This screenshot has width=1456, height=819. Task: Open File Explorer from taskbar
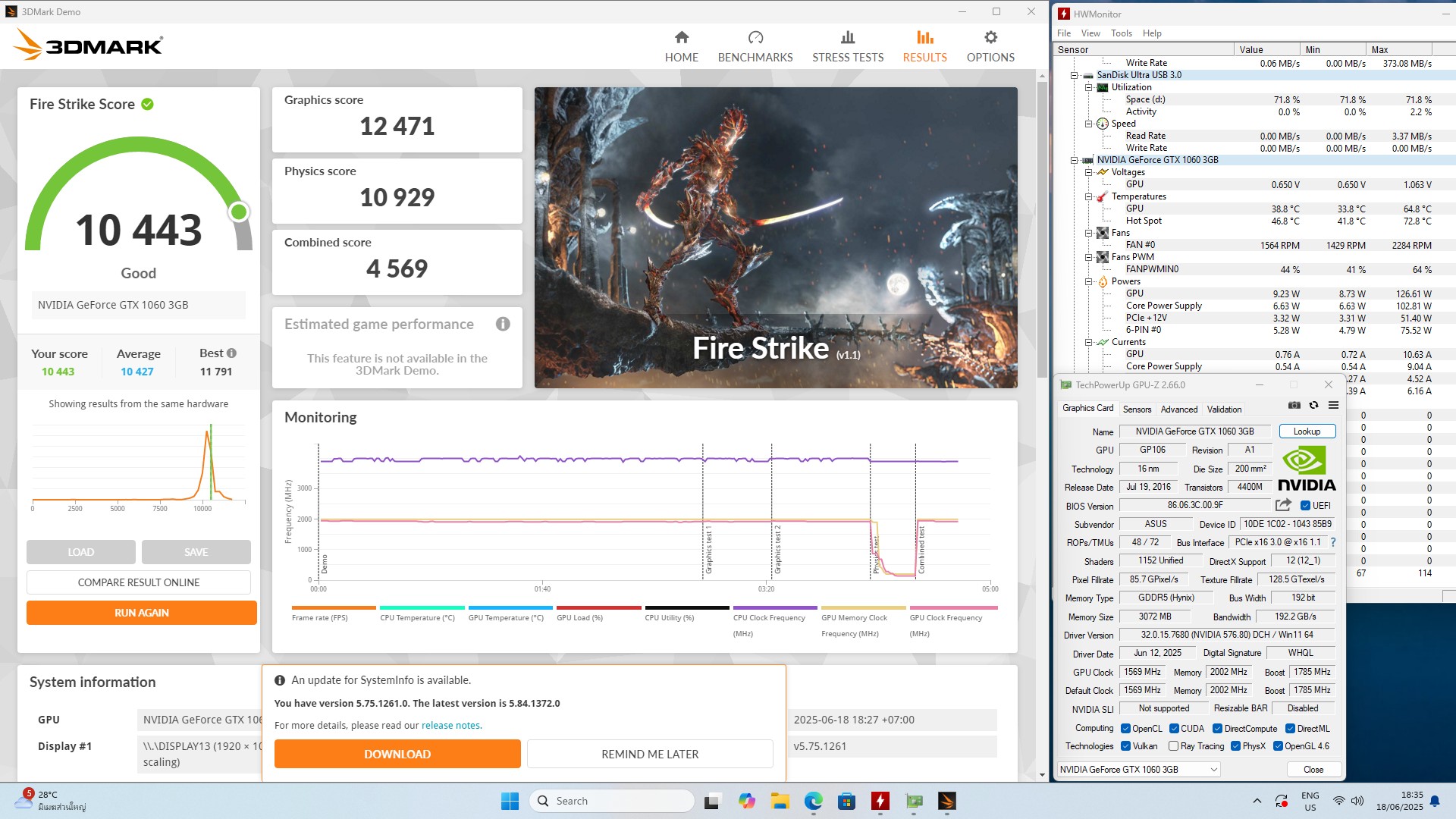[780, 801]
